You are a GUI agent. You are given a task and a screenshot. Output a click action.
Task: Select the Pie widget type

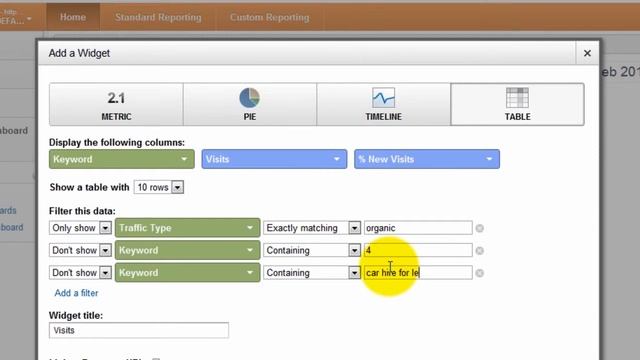[250, 104]
